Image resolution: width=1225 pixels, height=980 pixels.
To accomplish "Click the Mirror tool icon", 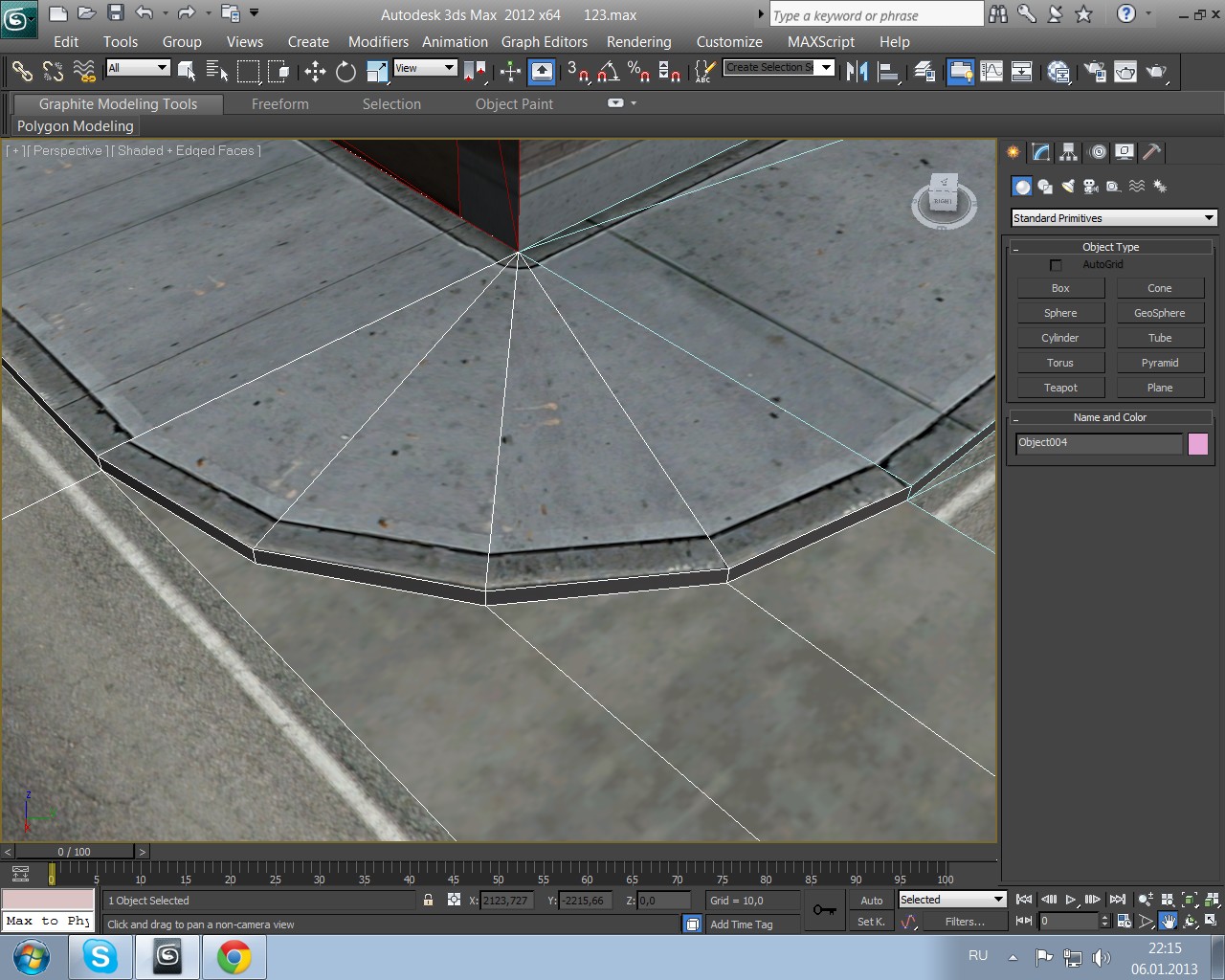I will tap(857, 72).
